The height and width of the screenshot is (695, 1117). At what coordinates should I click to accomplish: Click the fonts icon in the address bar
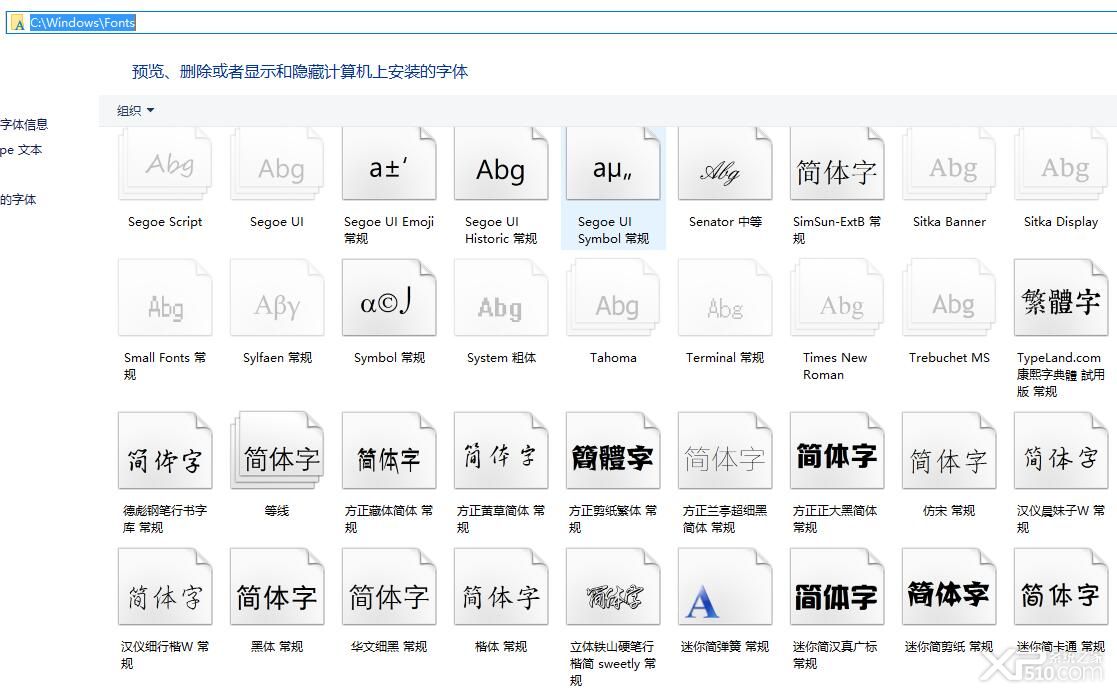pos(17,22)
